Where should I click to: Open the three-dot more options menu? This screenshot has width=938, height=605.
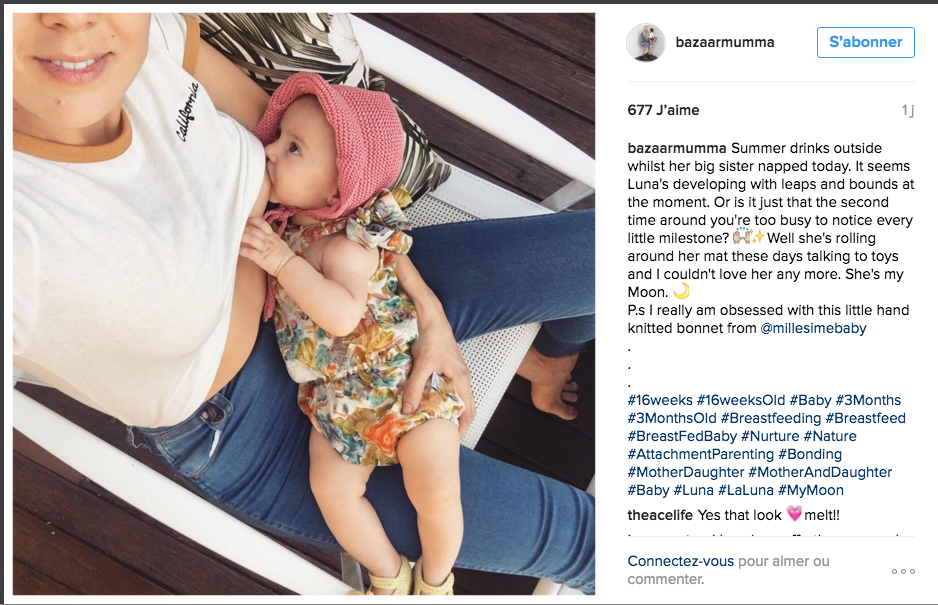[903, 571]
